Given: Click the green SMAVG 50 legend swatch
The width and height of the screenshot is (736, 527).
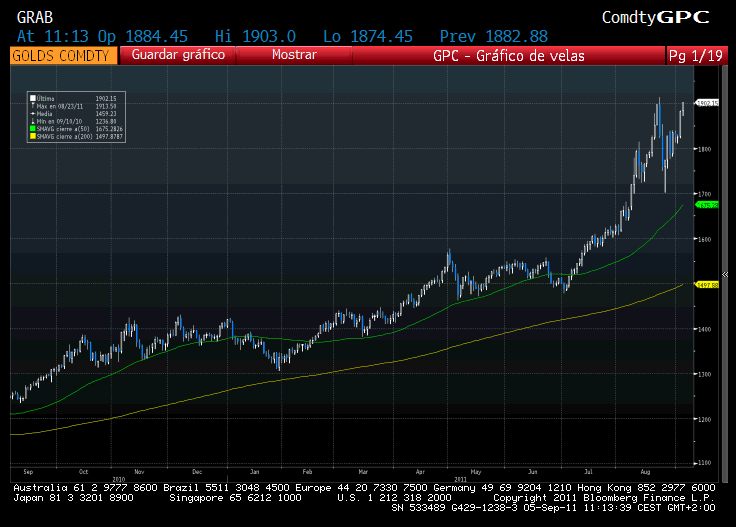Looking at the screenshot, I should pos(33,129).
